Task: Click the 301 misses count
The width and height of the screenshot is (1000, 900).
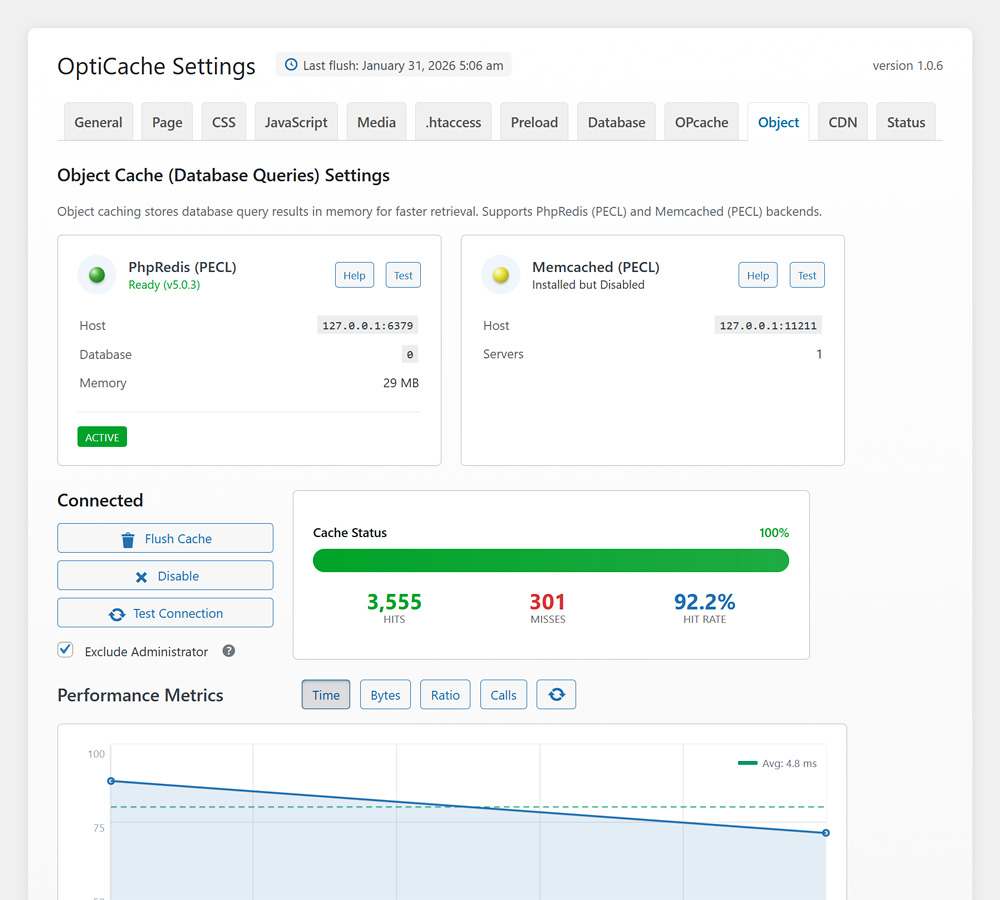Action: pos(547,601)
